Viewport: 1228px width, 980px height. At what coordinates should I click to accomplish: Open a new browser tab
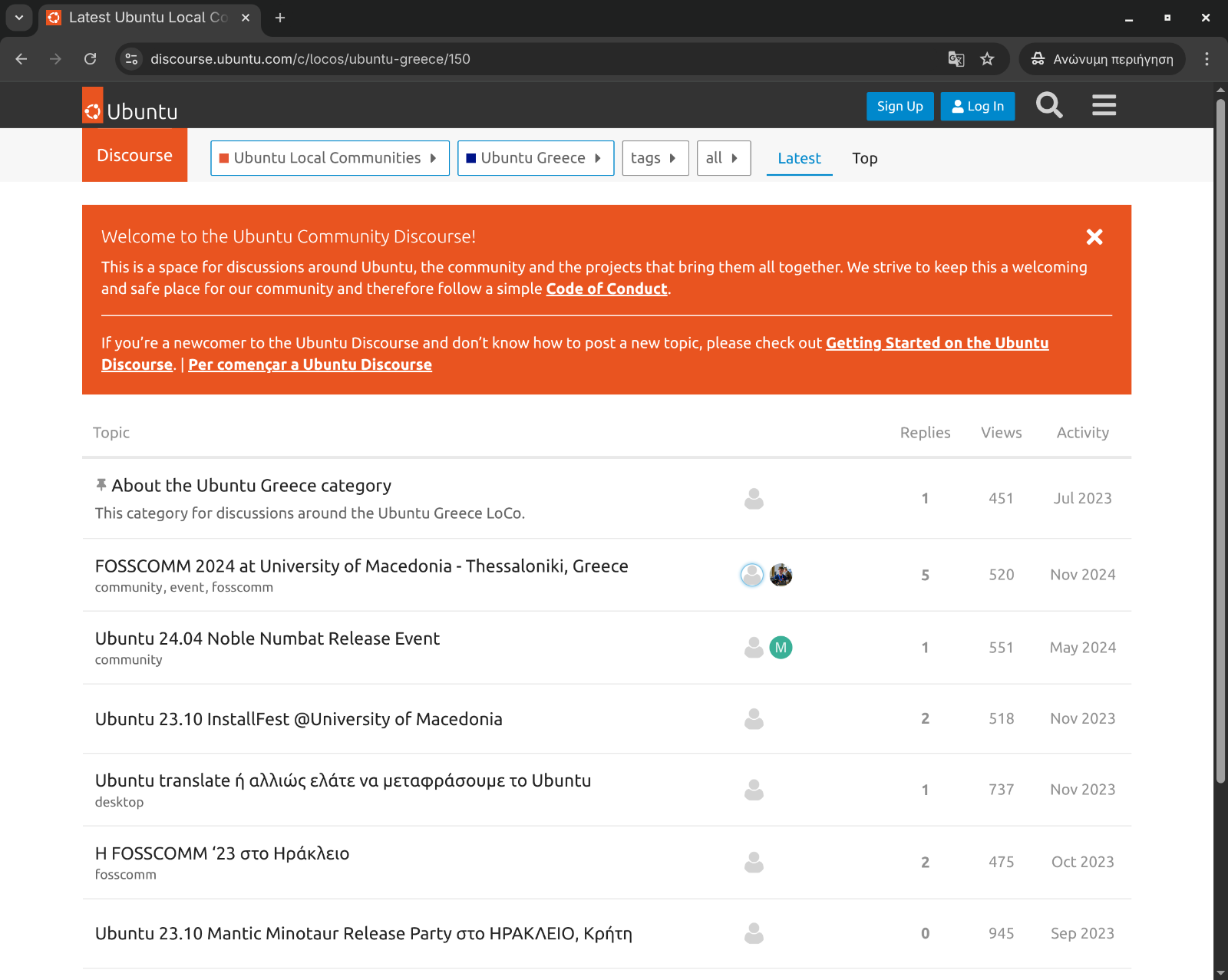click(280, 18)
